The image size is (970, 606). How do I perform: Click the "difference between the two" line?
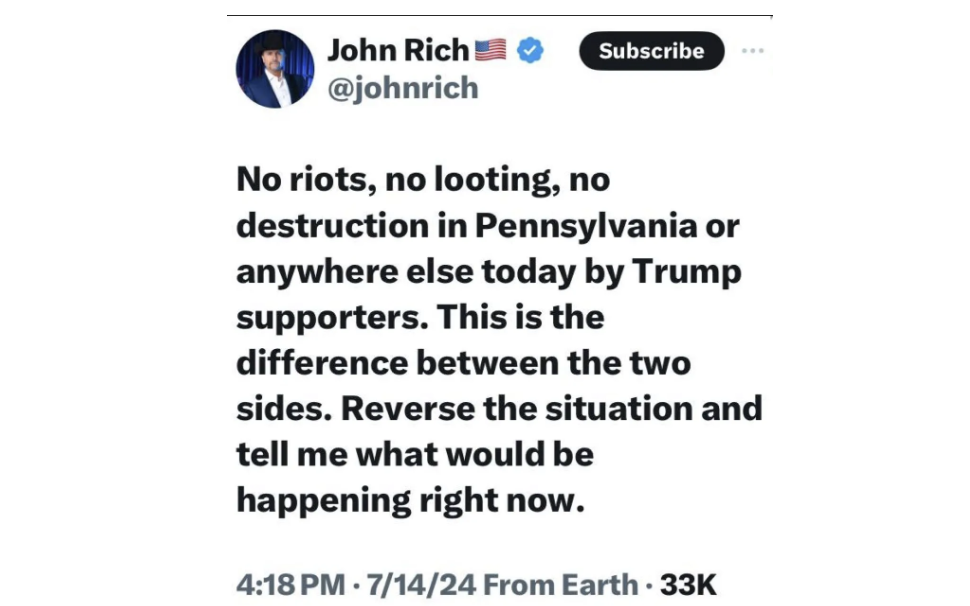[x=463, y=362]
